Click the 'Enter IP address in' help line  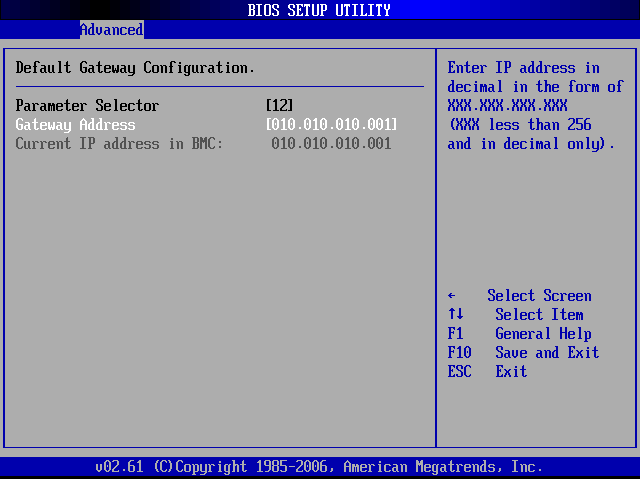523,68
